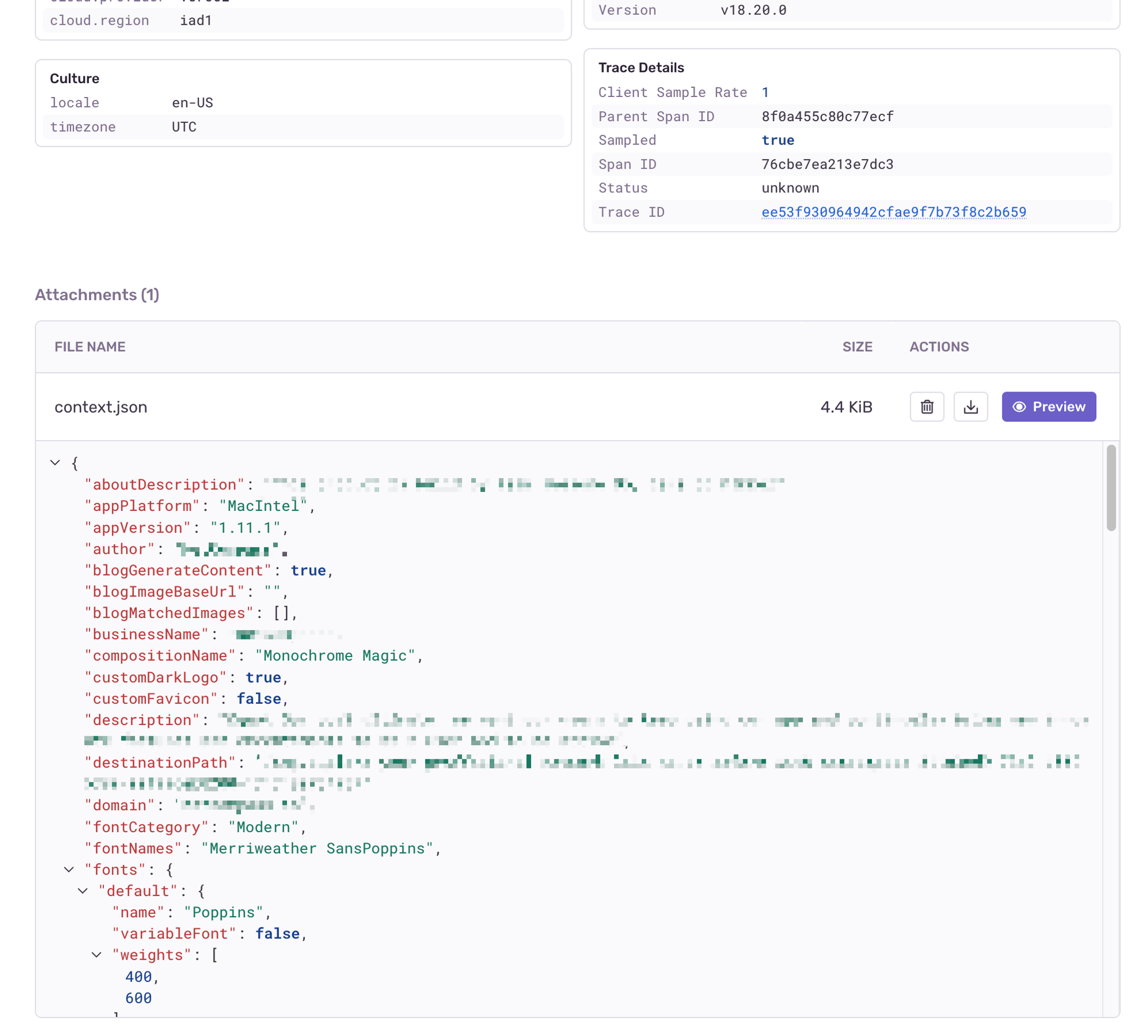Toggle the context.json Preview button
This screenshot has height=1036, width=1148.
point(1048,407)
